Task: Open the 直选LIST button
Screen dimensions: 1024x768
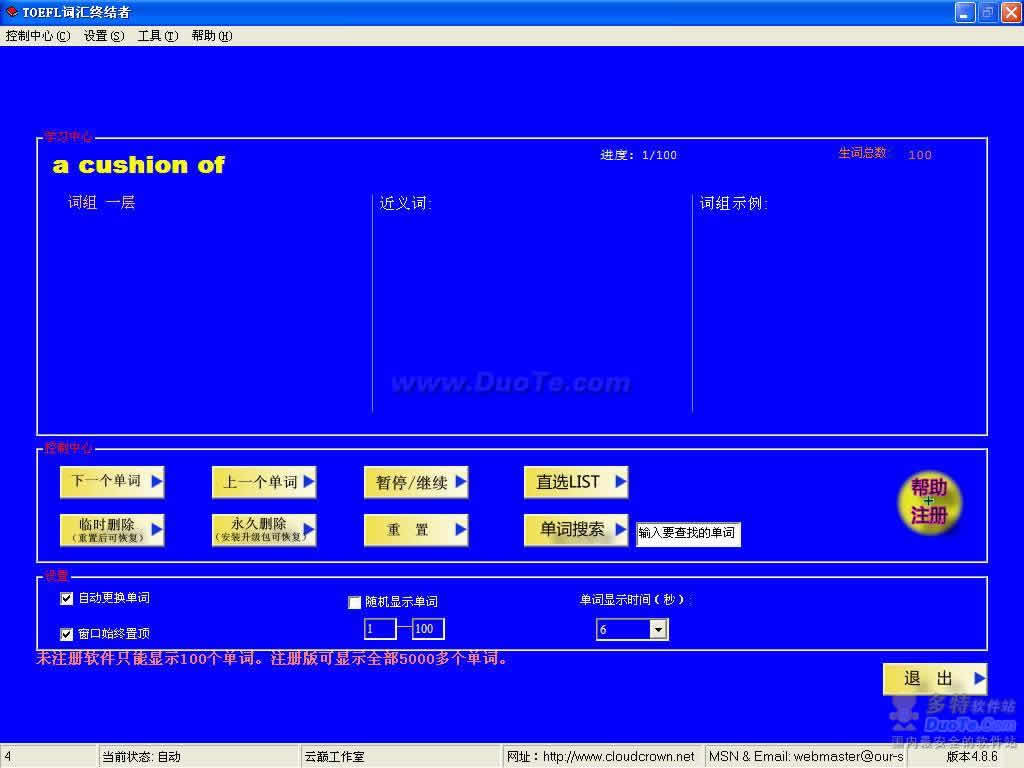Action: pos(576,482)
